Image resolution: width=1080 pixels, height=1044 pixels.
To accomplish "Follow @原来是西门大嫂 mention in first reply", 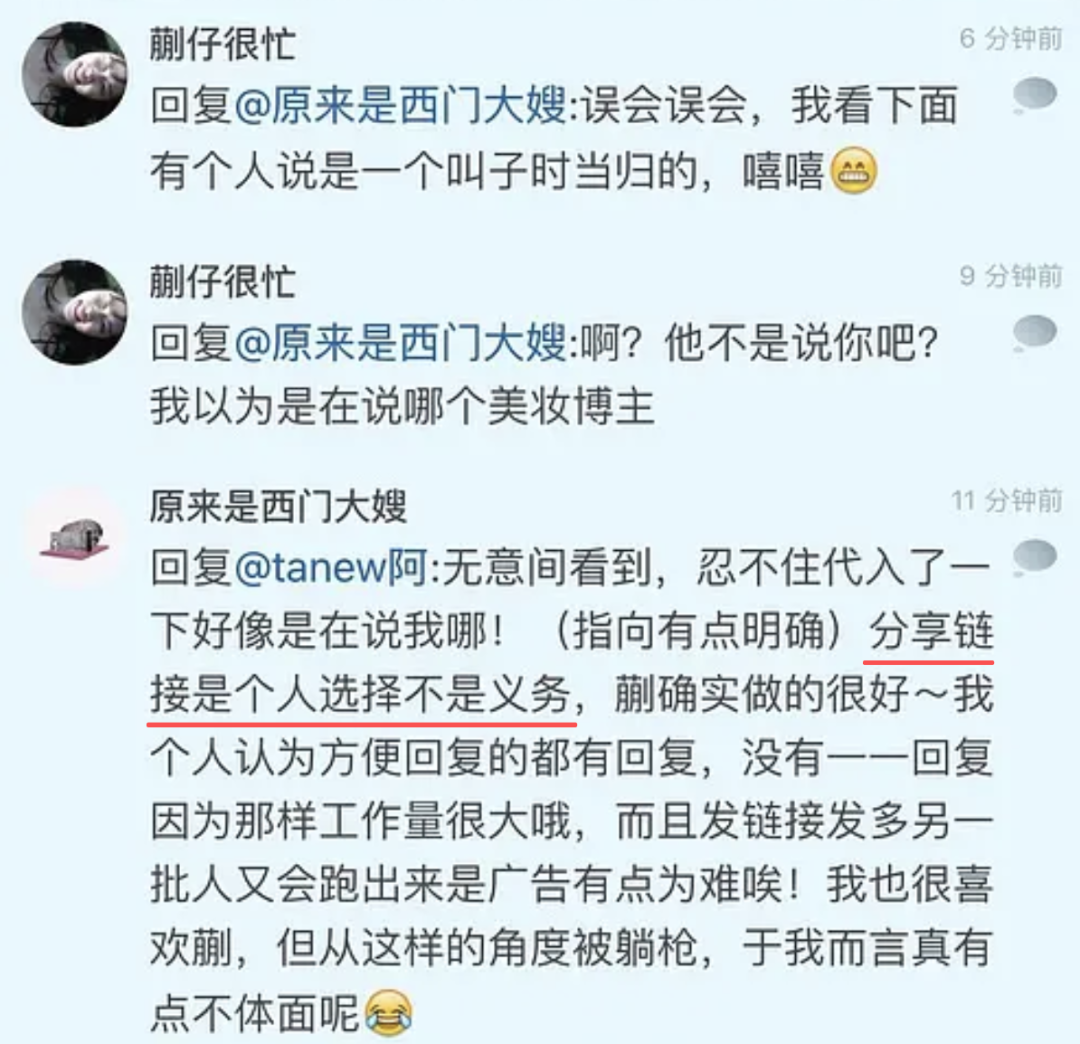I will pos(401,105).
